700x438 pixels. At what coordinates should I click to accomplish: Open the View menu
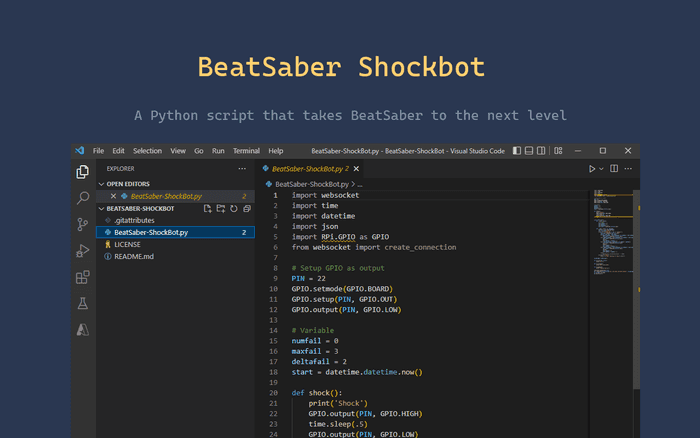coord(178,150)
